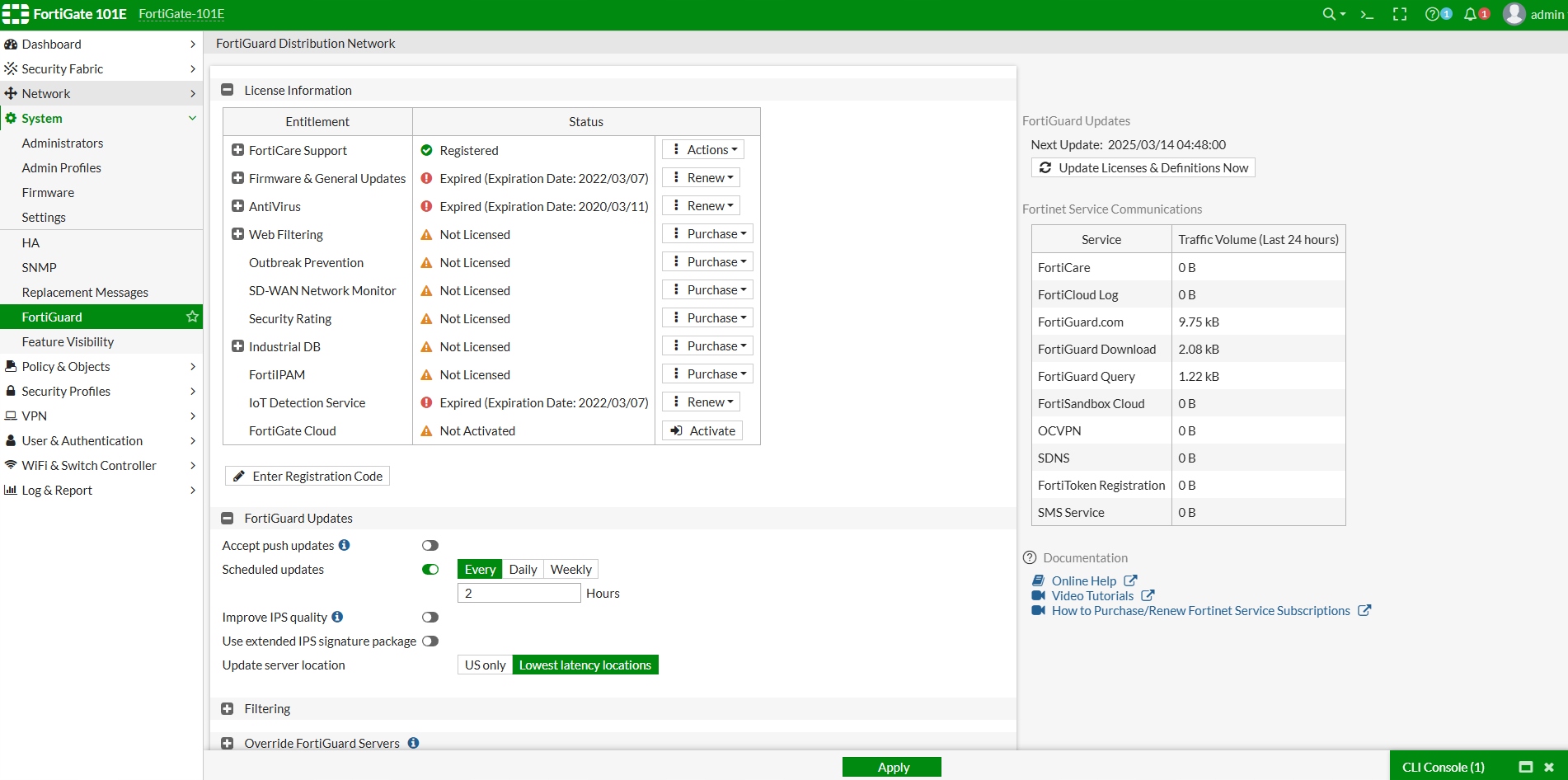Expand the Industrial DB entitlement row
The height and width of the screenshot is (780, 1568).
pyautogui.click(x=237, y=346)
